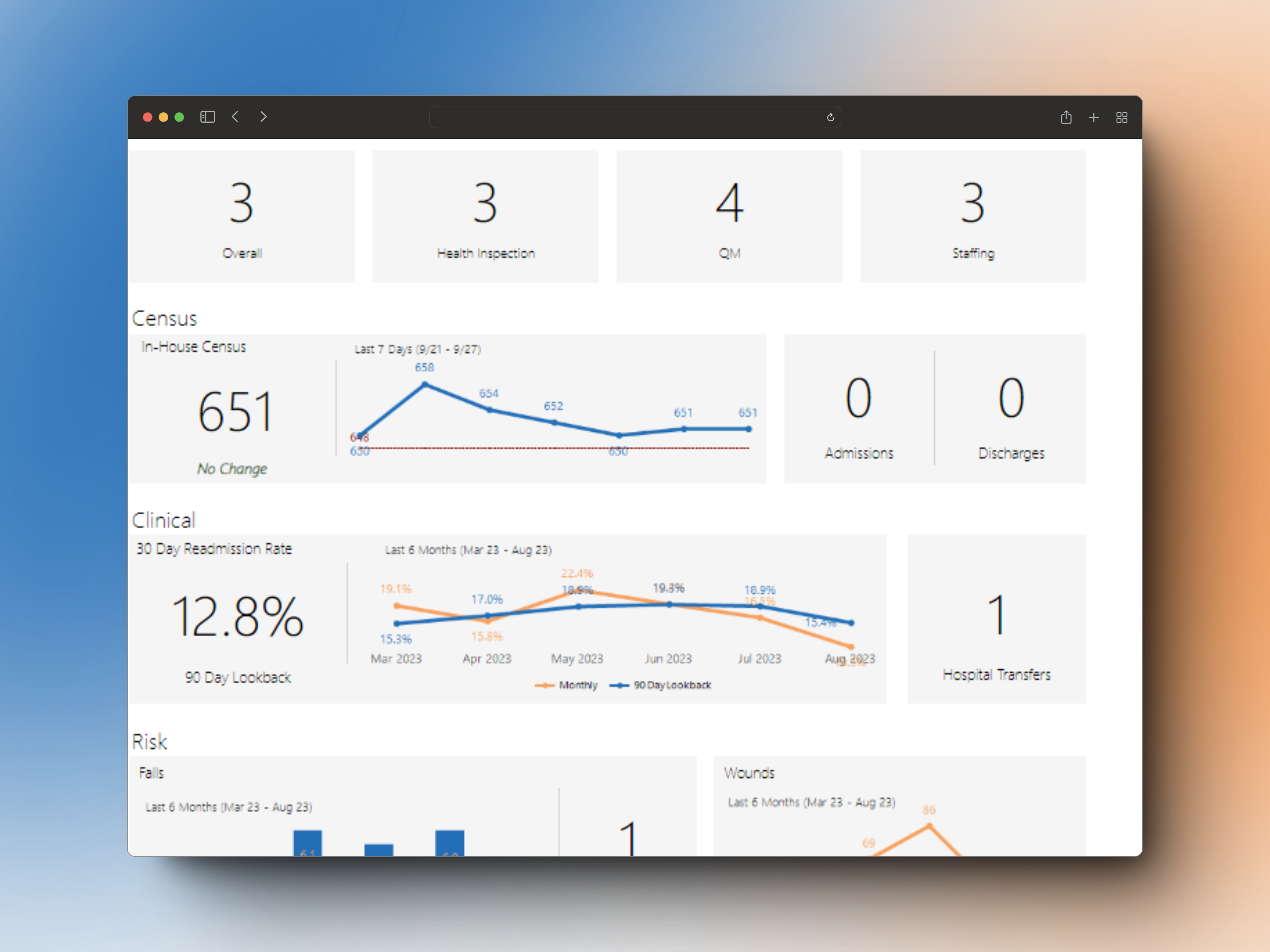Expand the Clinical section
The height and width of the screenshot is (952, 1270).
point(163,520)
